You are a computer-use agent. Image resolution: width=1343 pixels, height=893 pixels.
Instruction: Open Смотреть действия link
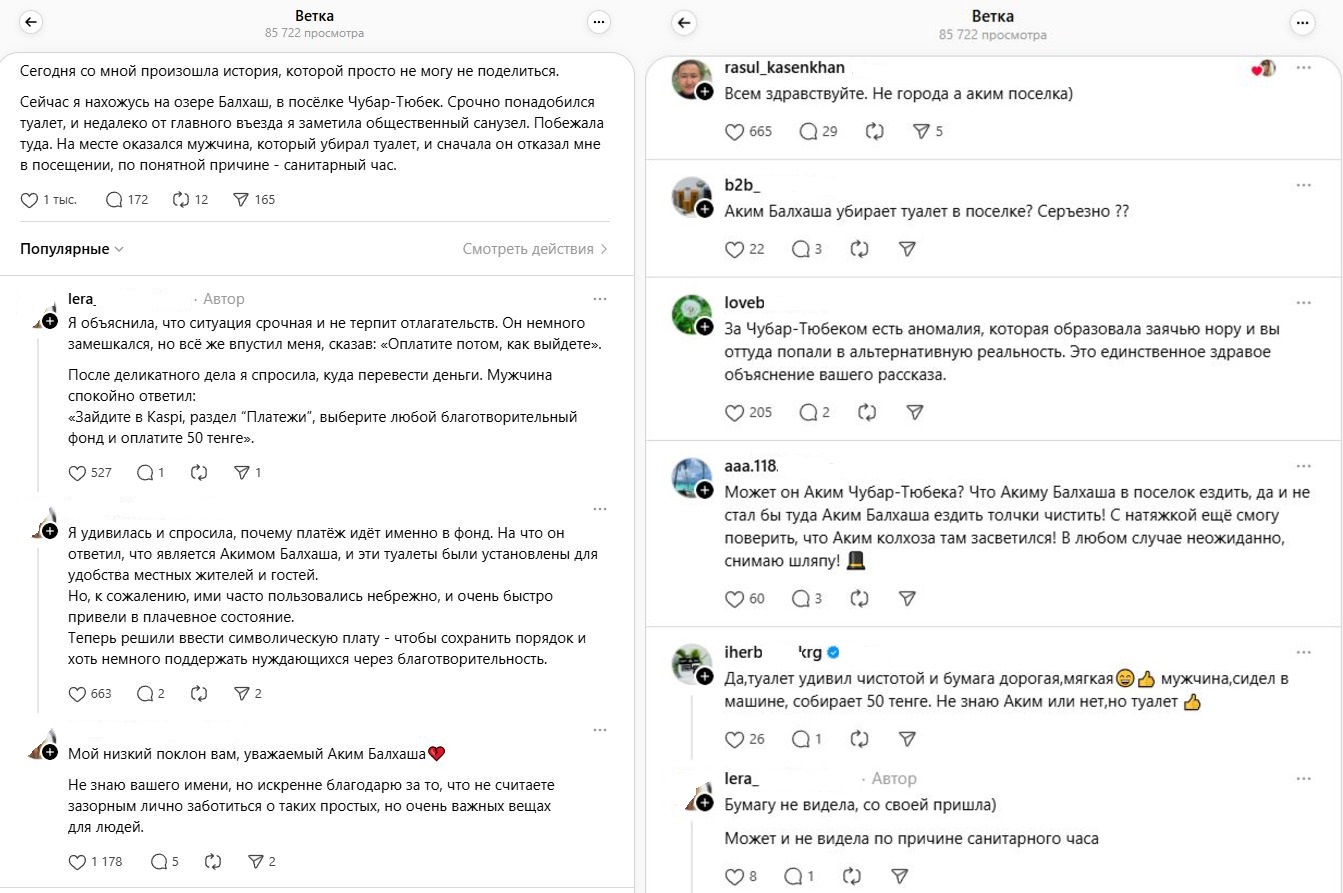tap(535, 249)
